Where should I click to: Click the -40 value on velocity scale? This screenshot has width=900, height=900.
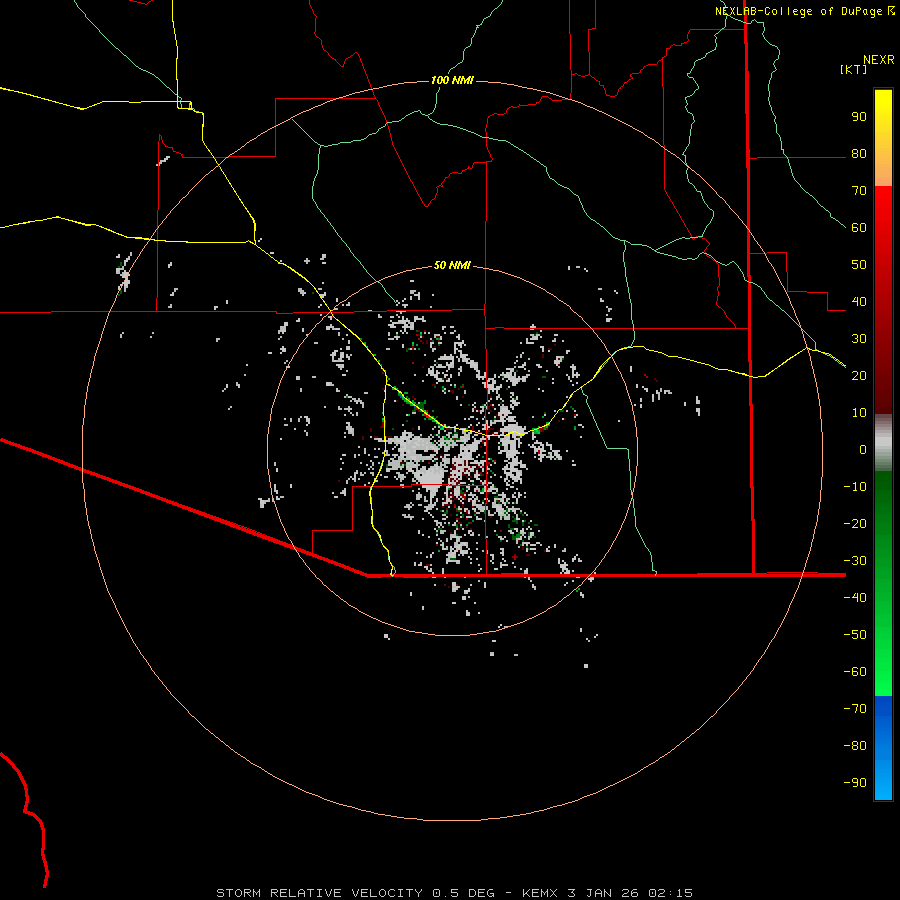855,598
